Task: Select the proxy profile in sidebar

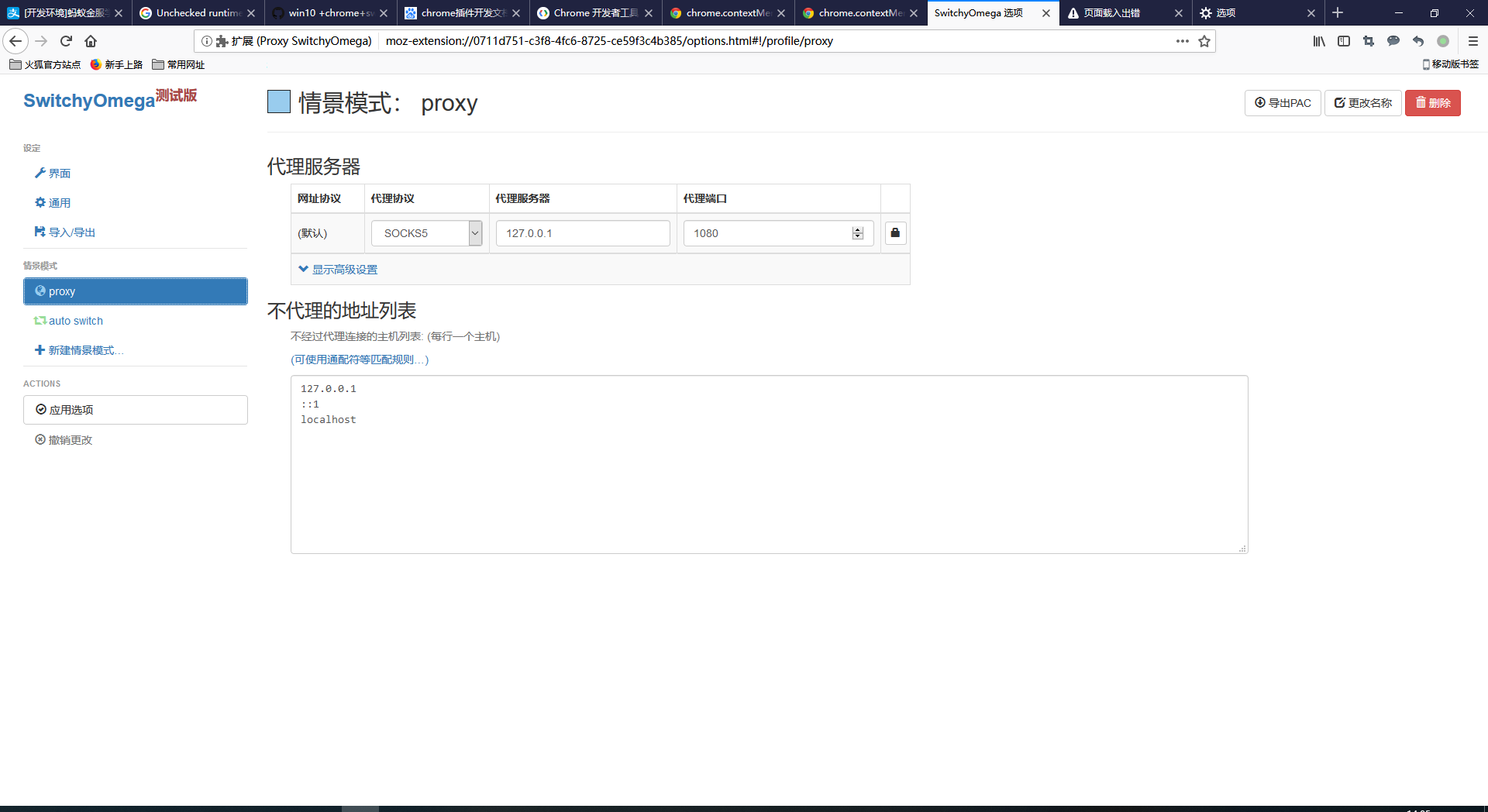Action: coord(136,291)
